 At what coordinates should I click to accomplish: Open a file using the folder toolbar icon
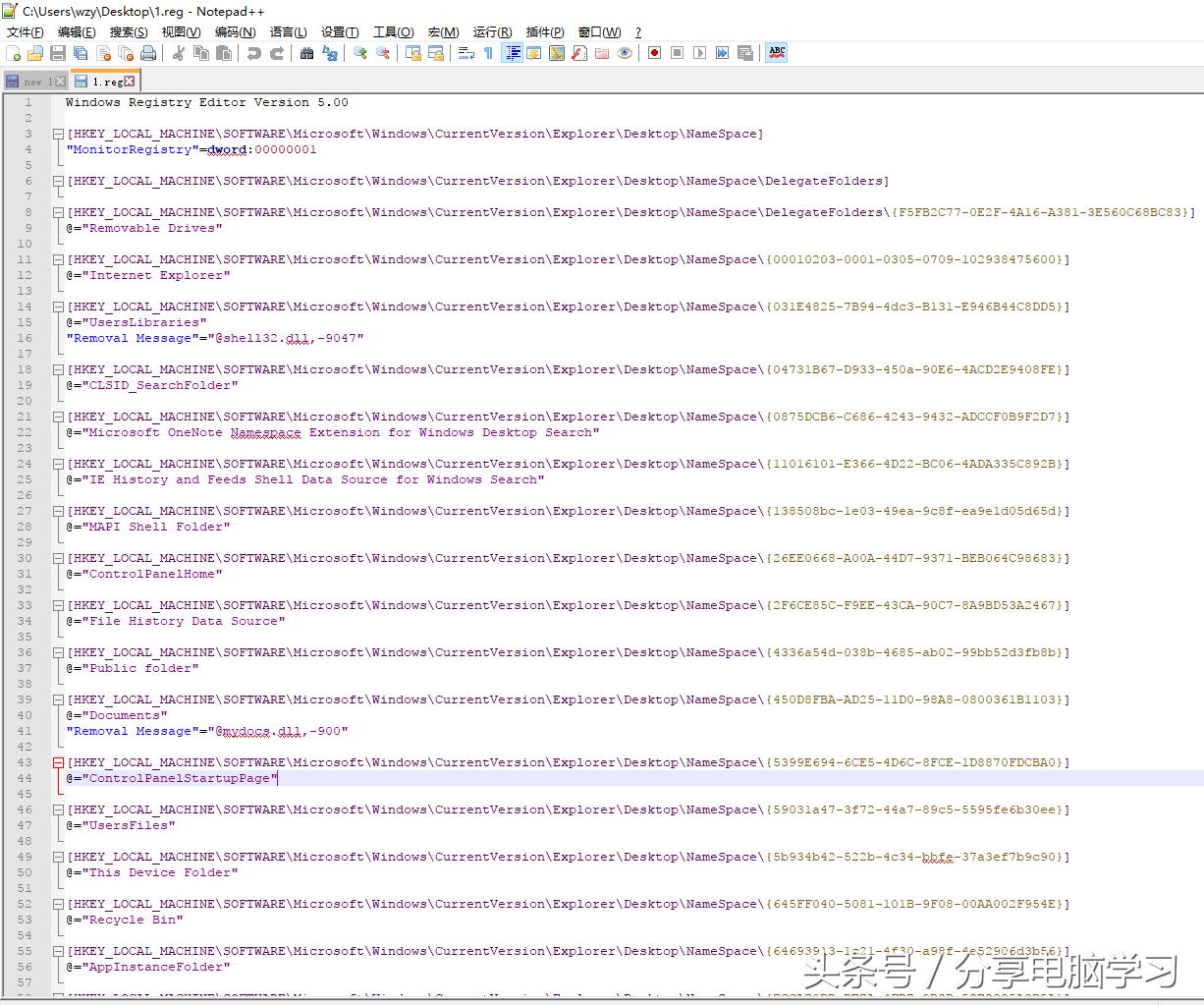[37, 52]
